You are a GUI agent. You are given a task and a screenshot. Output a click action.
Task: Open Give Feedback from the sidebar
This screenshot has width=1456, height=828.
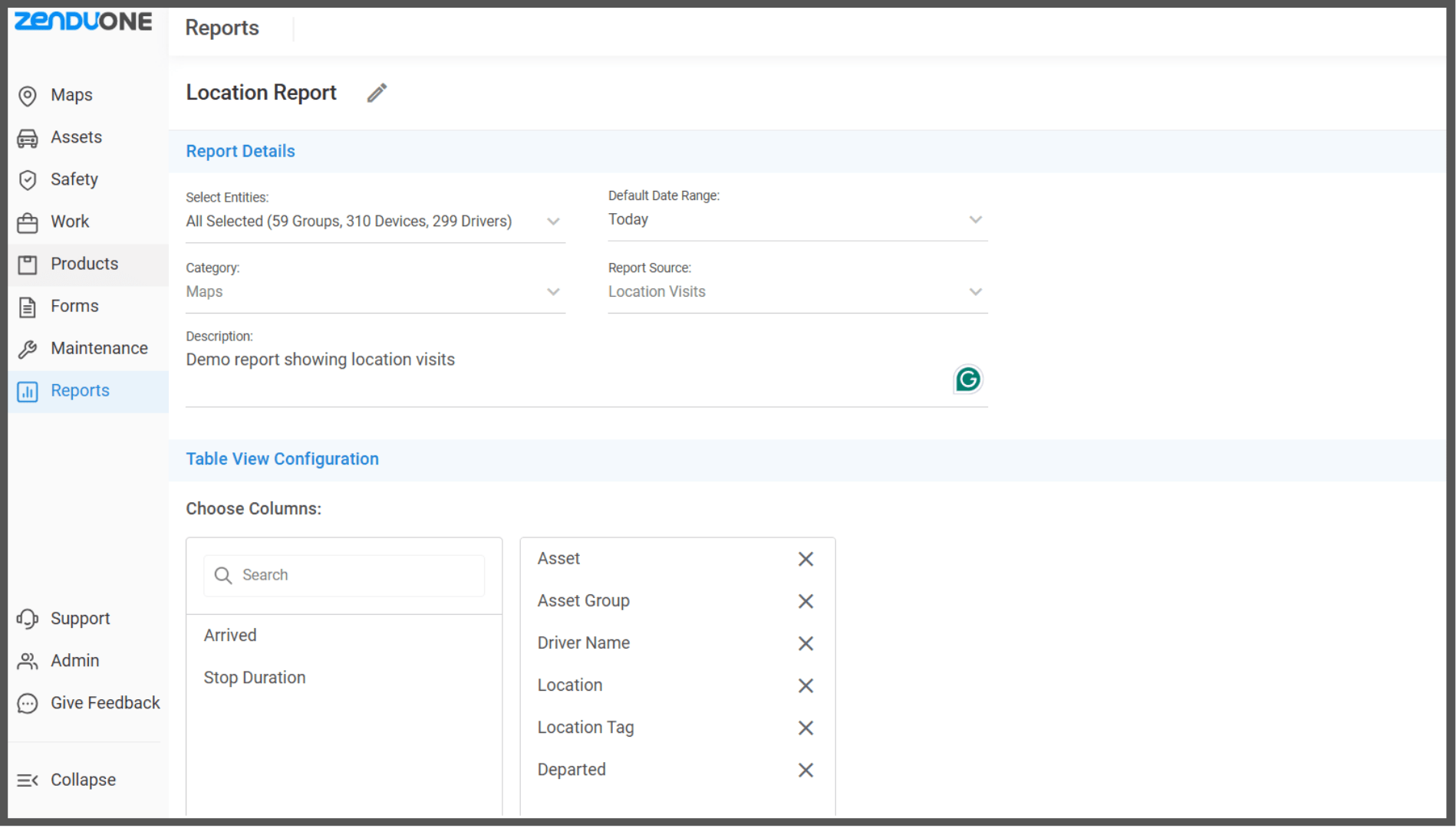point(105,703)
